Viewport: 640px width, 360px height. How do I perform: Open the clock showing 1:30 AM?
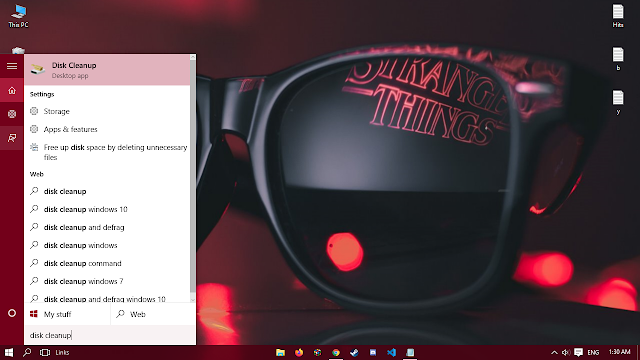click(619, 352)
